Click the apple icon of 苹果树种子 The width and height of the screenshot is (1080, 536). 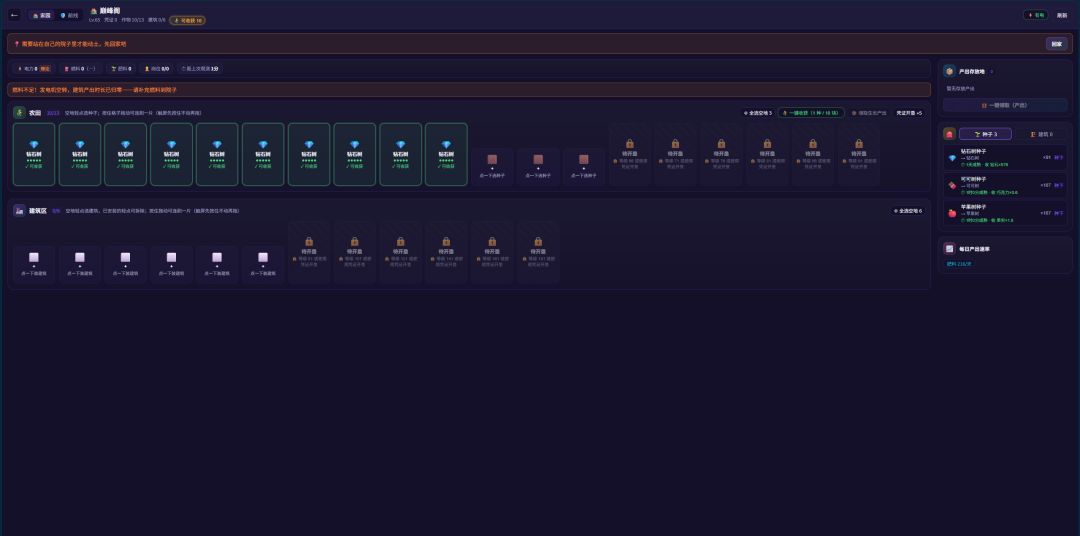click(x=952, y=214)
